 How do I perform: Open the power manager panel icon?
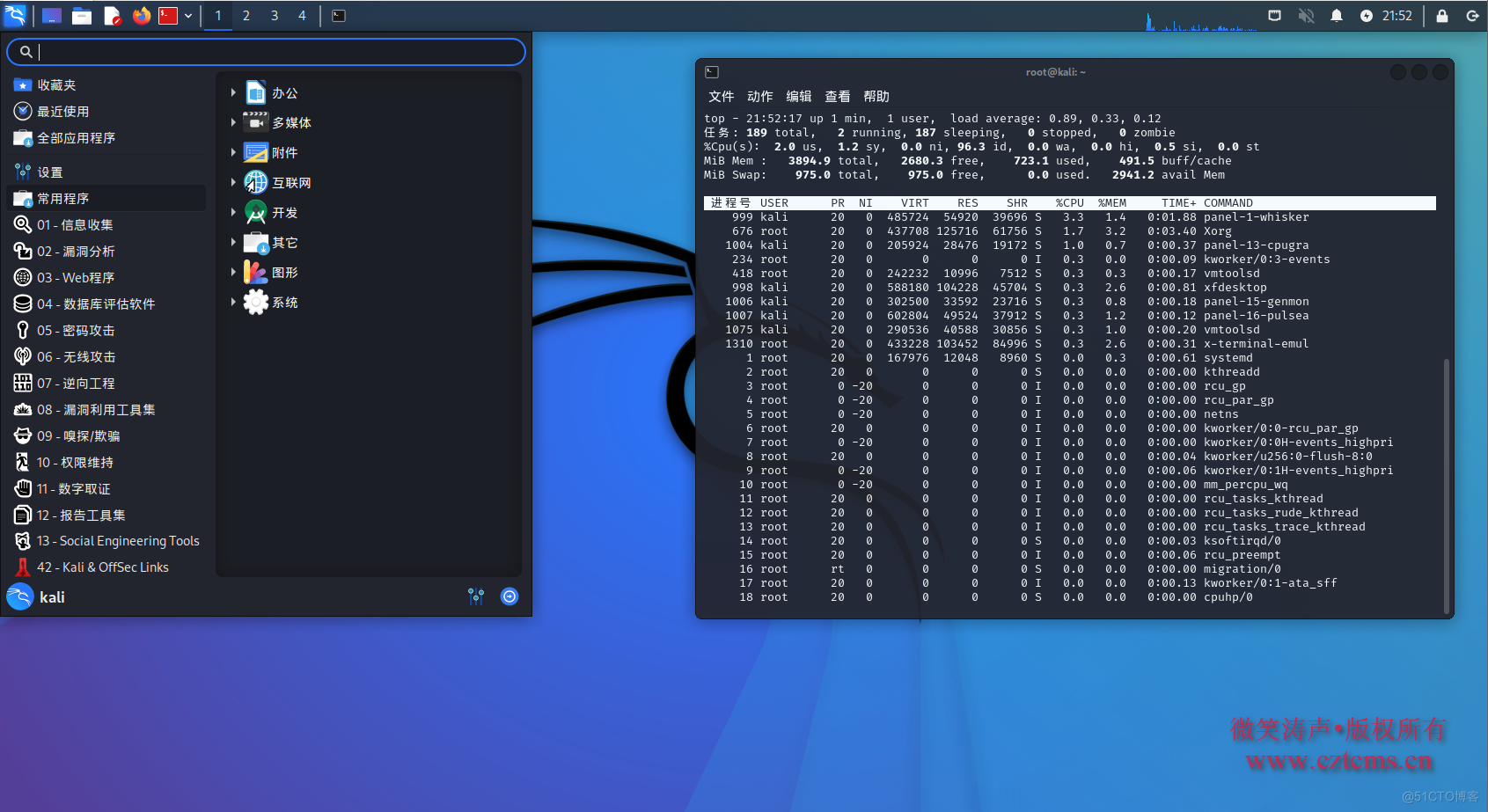click(x=1366, y=16)
